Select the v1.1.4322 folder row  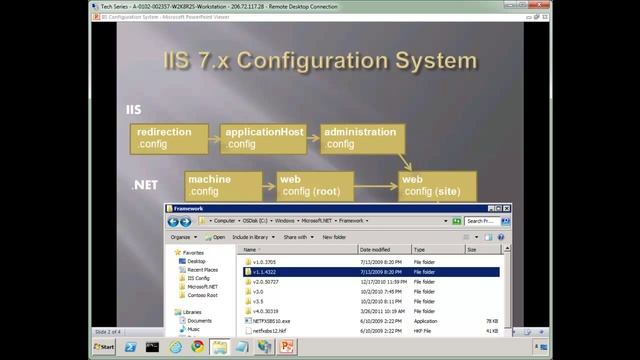click(x=371, y=272)
